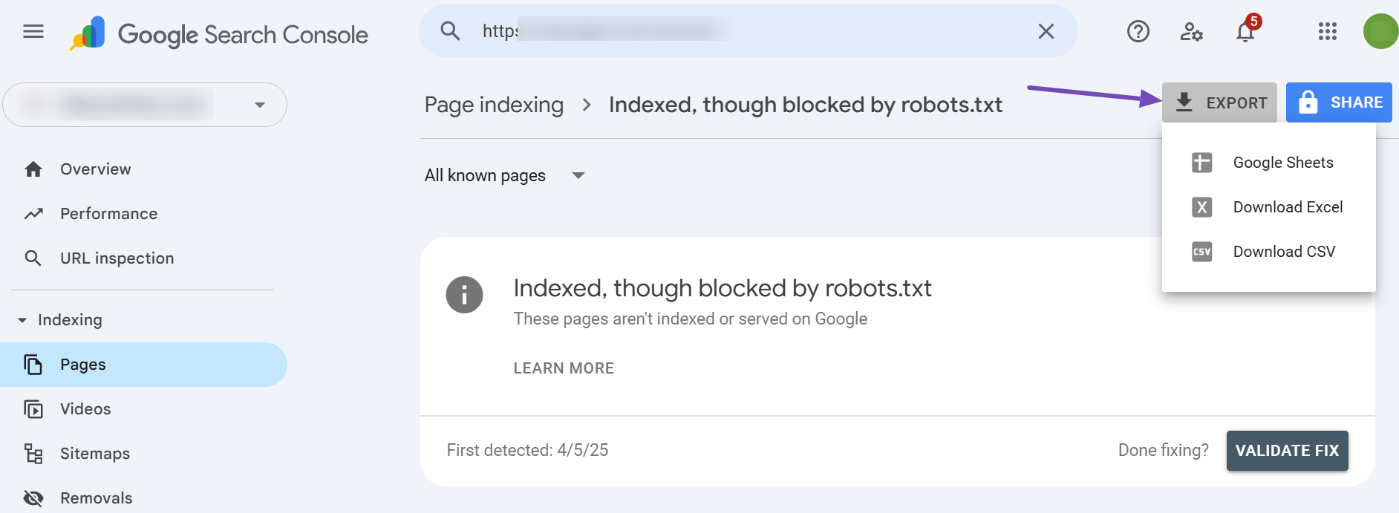Click the Share button
Screen dimensions: 1399x513
tap(1339, 102)
